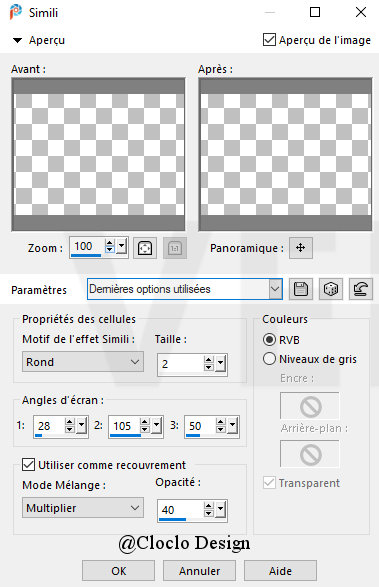Click the Encre color swatch
Screen dimensions: 379x587
(310, 406)
